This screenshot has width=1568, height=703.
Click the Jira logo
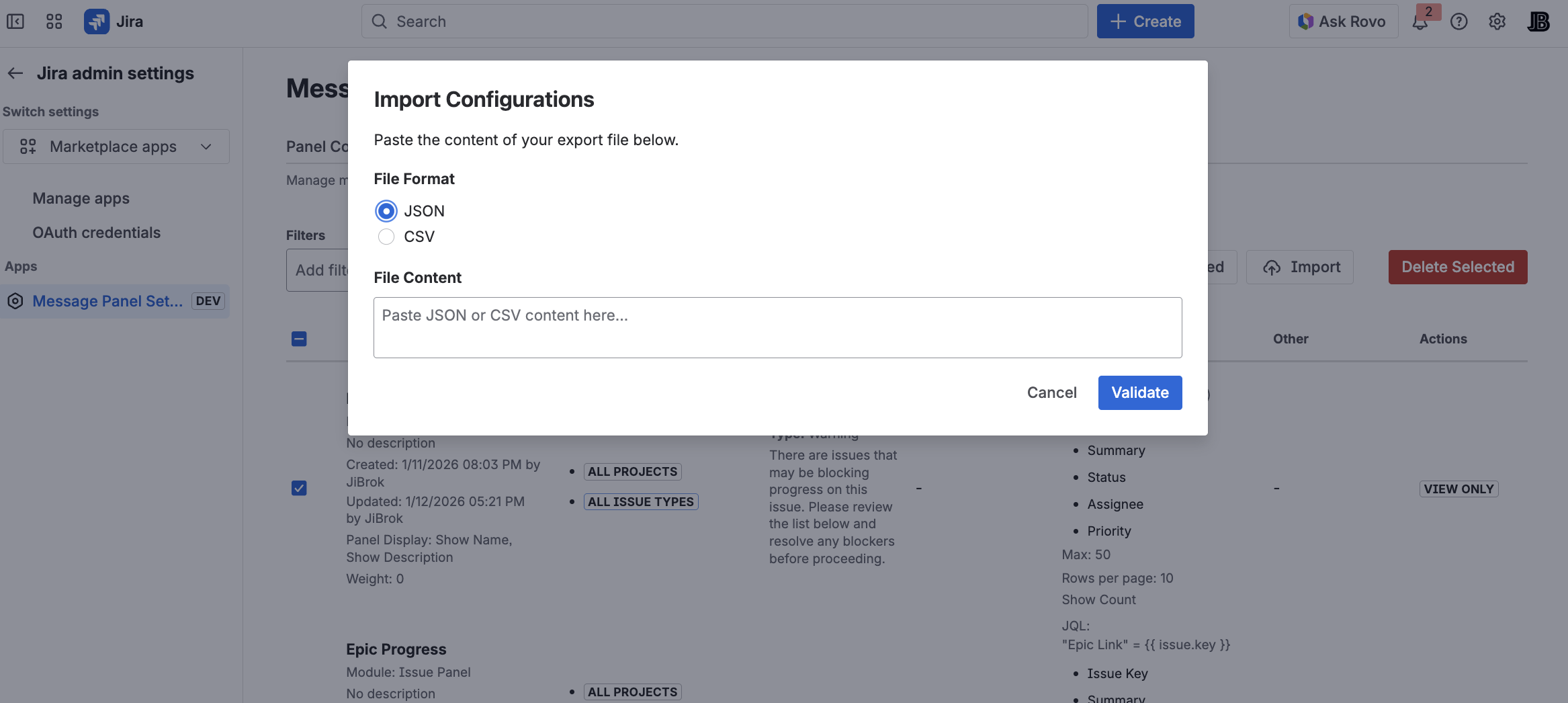pos(96,21)
